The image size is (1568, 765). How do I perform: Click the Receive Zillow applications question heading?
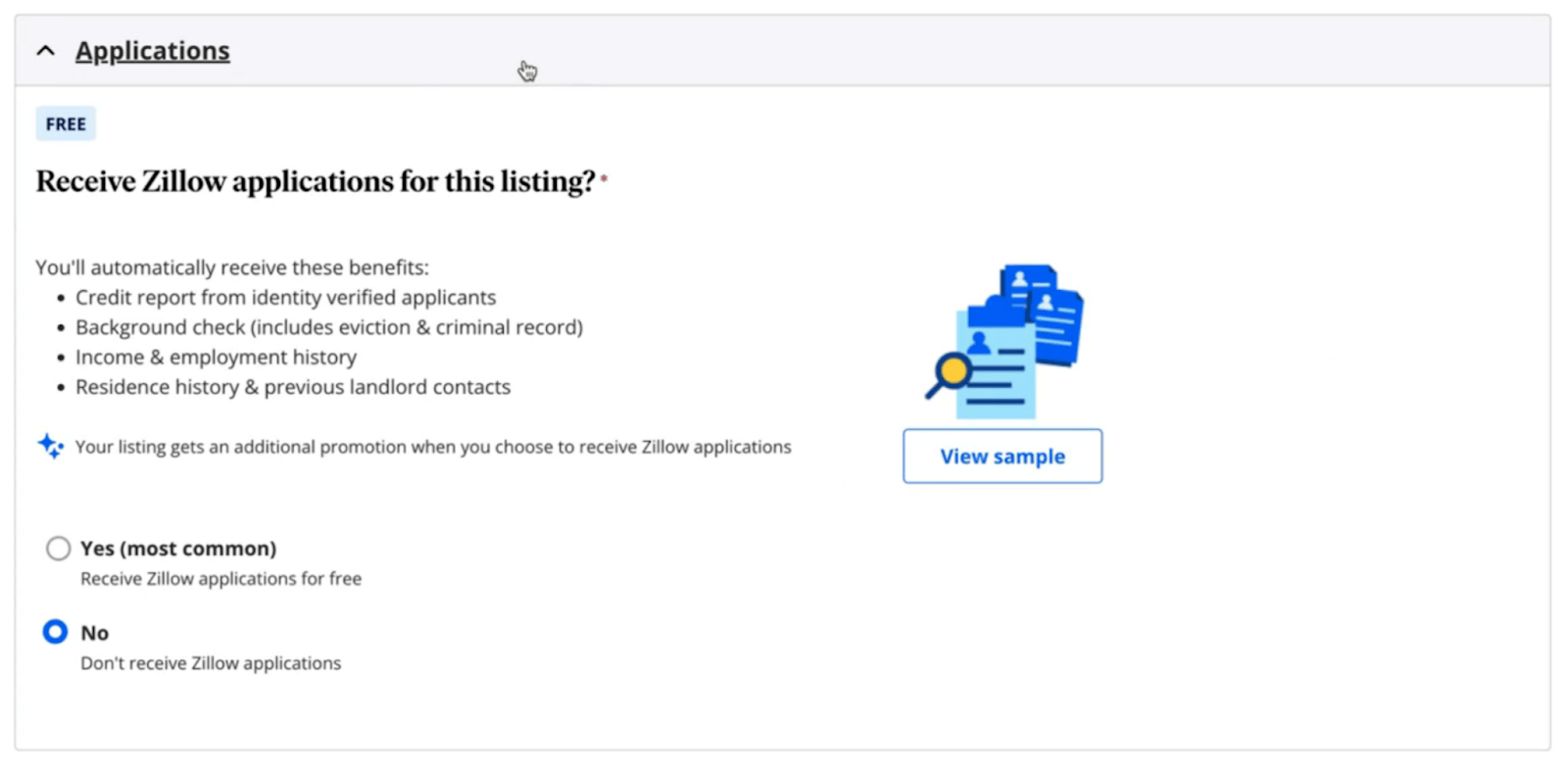point(317,180)
